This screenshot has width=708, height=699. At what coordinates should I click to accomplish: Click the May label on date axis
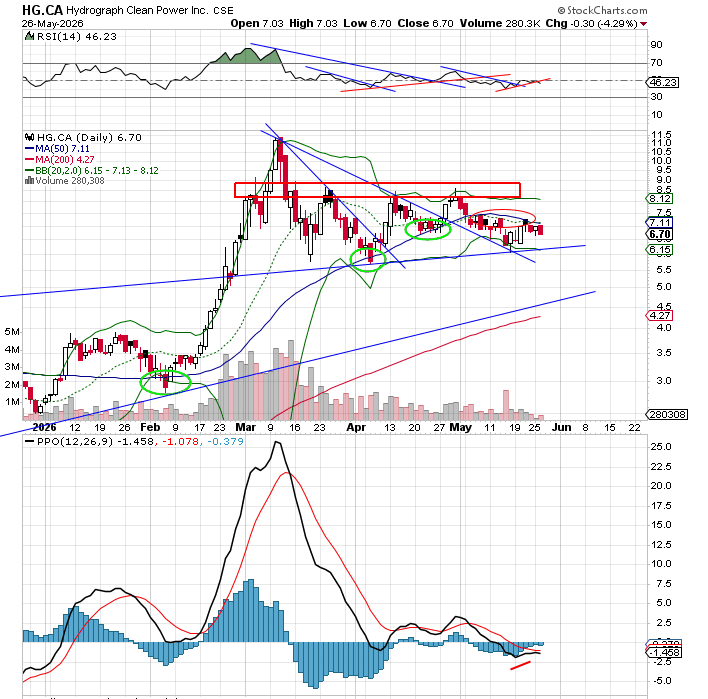461,428
